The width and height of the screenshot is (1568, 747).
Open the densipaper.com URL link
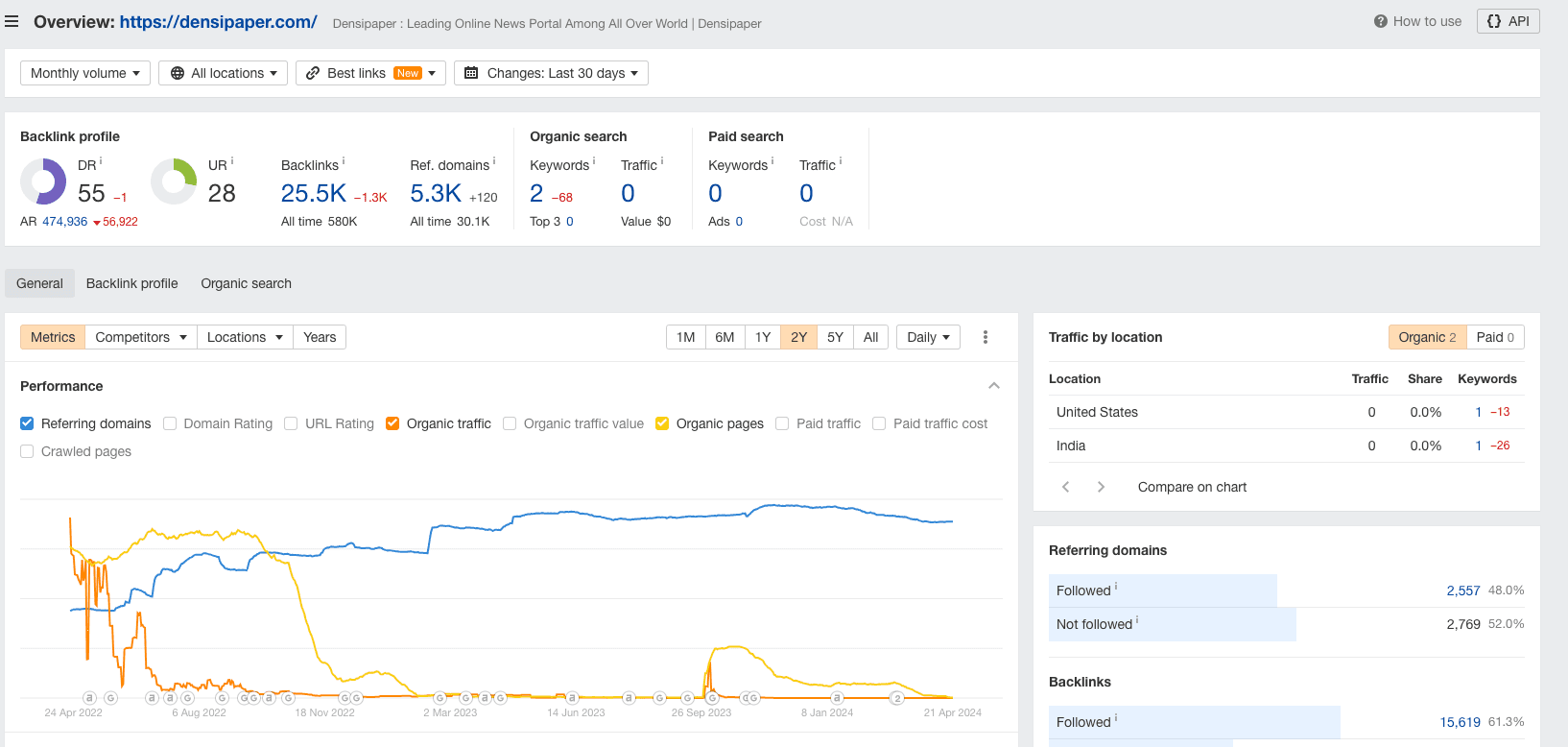[x=218, y=21]
